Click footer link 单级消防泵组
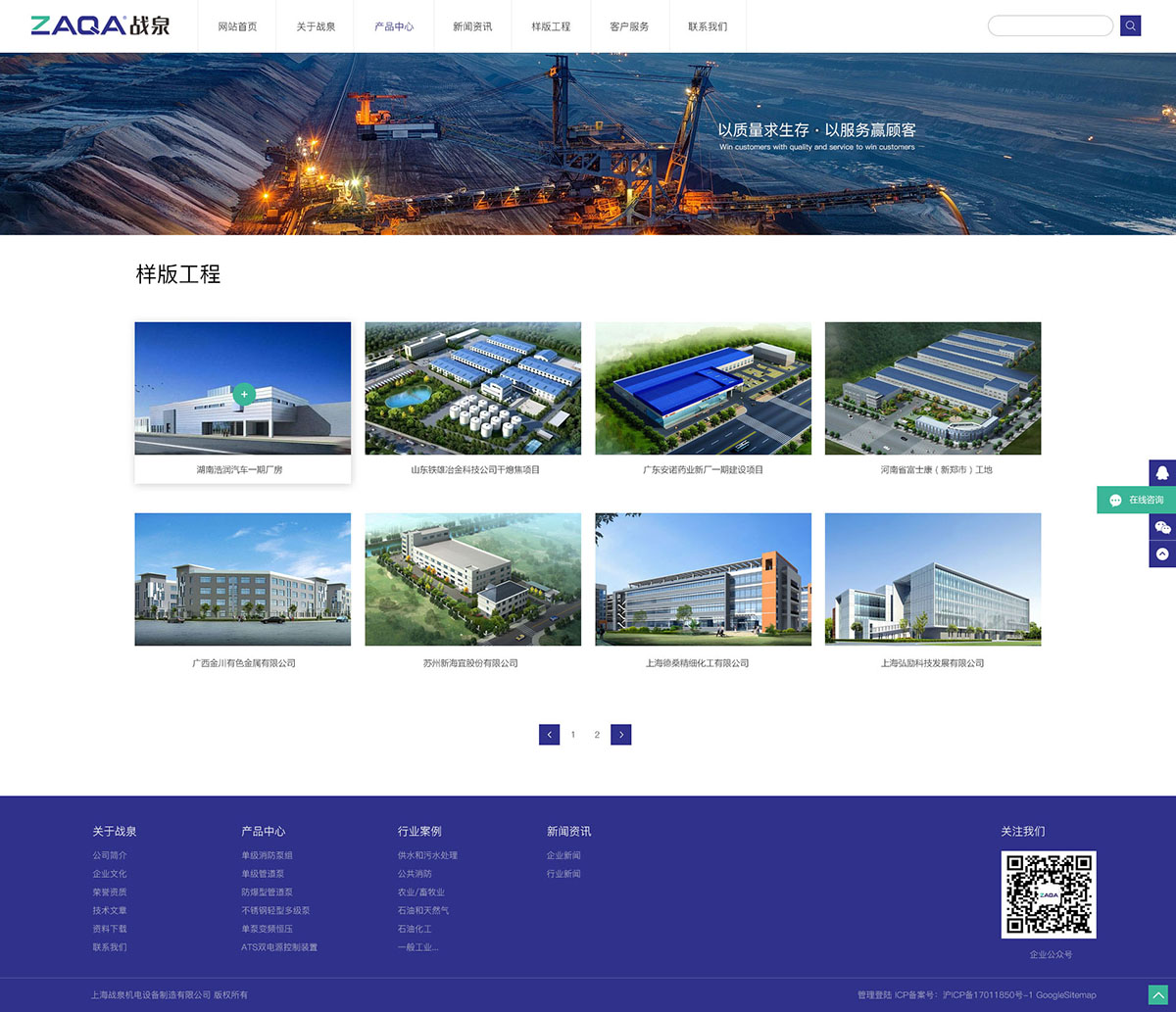1176x1012 pixels. pos(267,855)
